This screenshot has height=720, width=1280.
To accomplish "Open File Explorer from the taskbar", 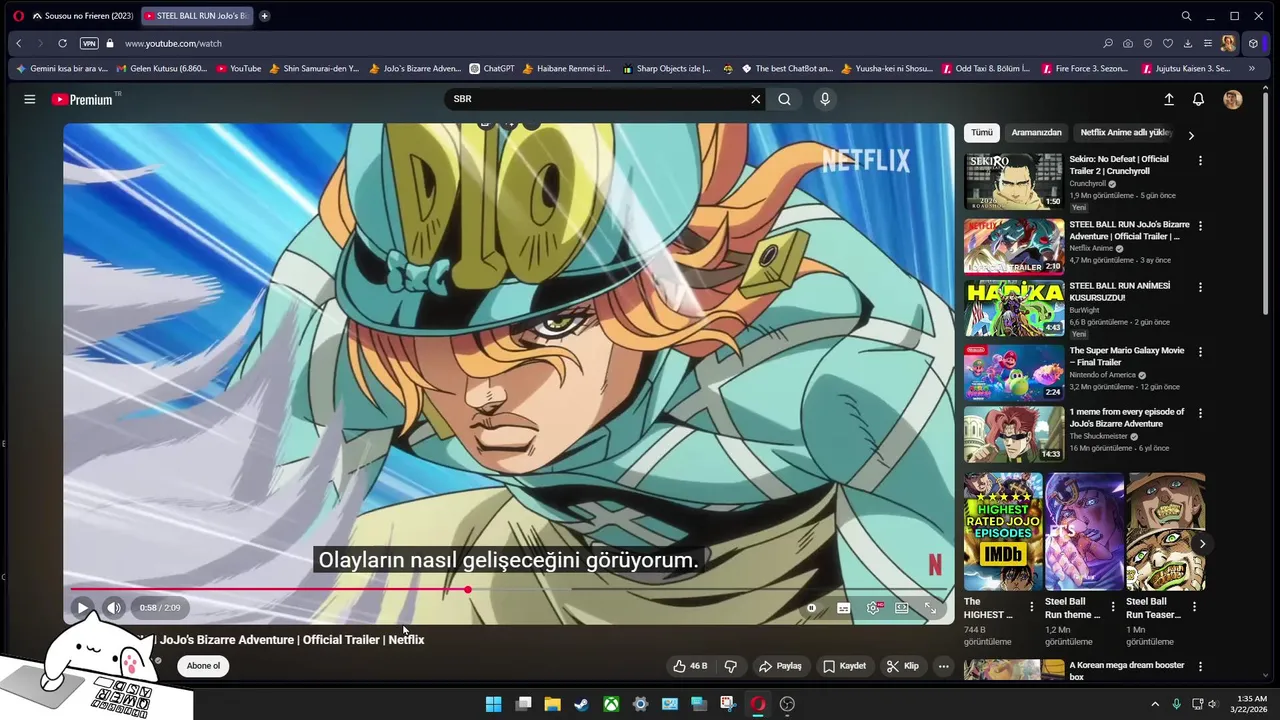I will [552, 704].
